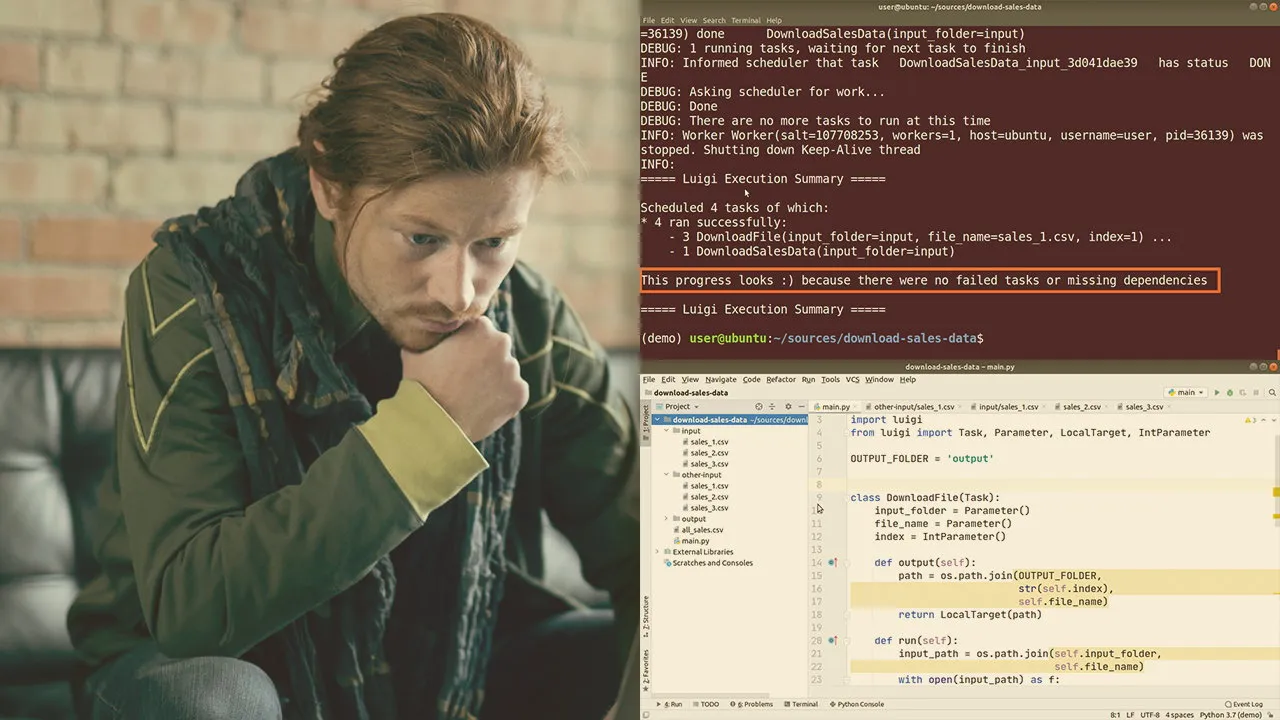Show the Problems tool window
This screenshot has height=720, width=1280.
coord(750,704)
